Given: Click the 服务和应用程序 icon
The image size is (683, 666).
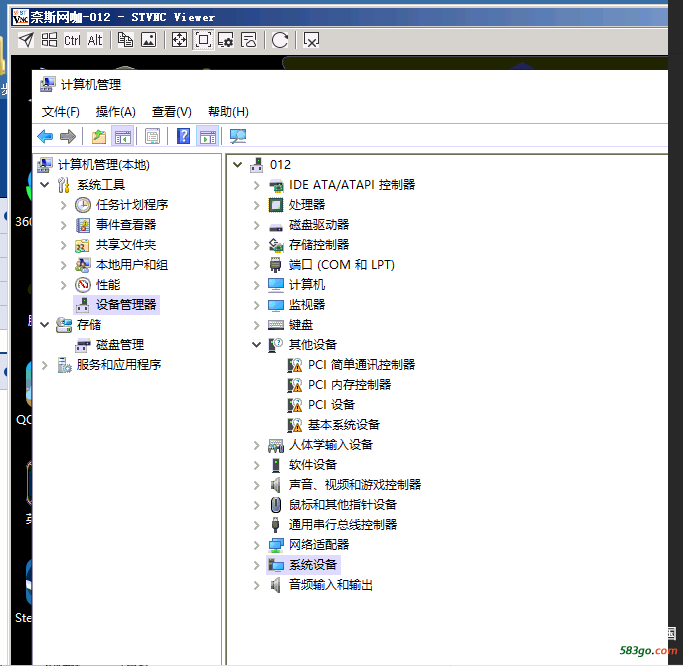Looking at the screenshot, I should pyautogui.click(x=64, y=365).
